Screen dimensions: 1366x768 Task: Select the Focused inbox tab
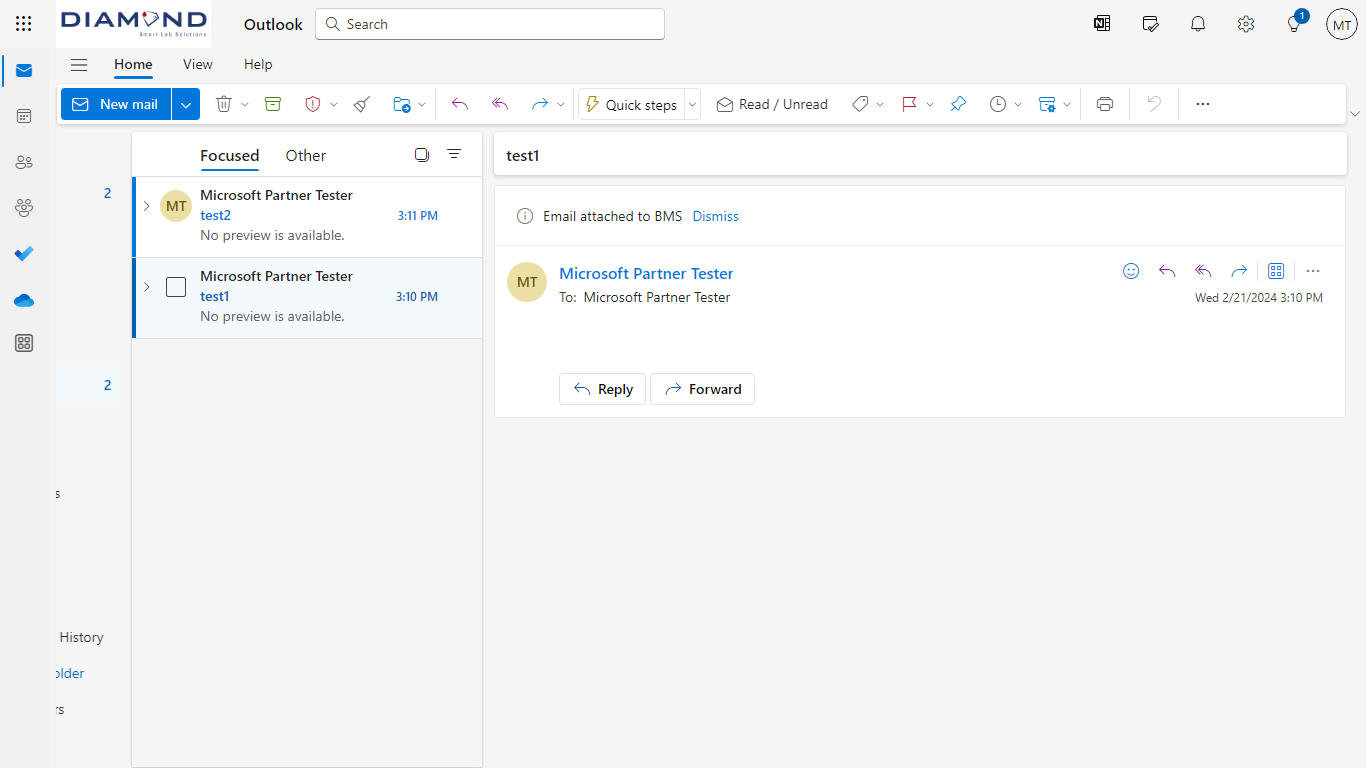coord(230,155)
